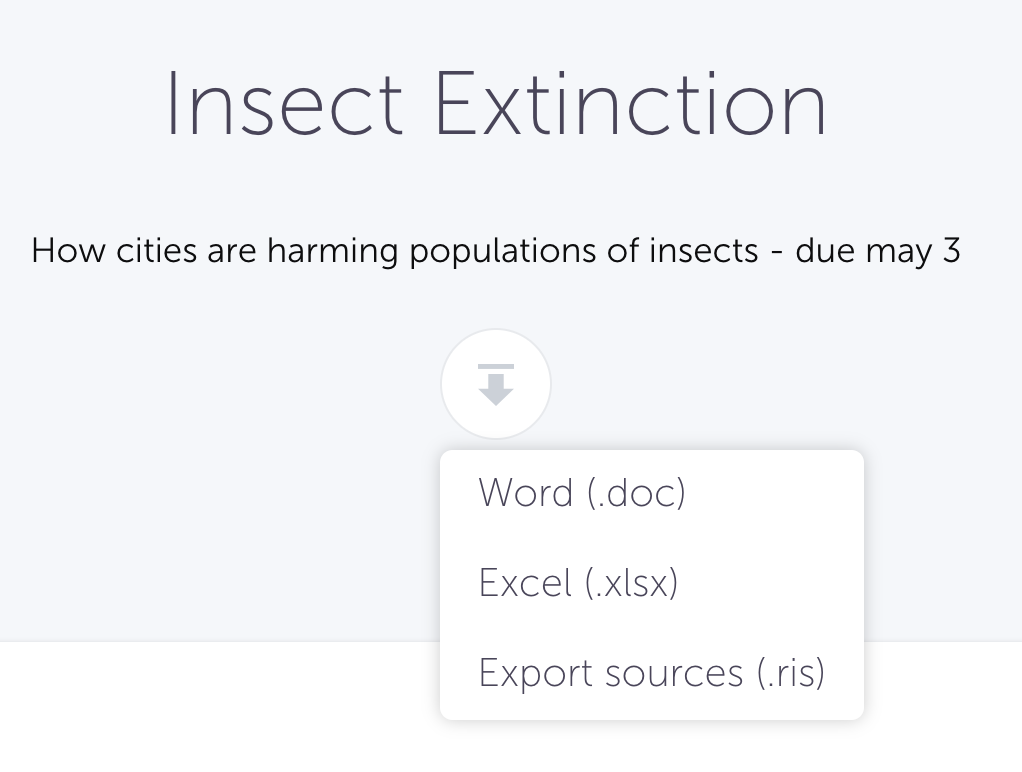
Task: Click the word "Extinction" in the heading
Action: 631,105
